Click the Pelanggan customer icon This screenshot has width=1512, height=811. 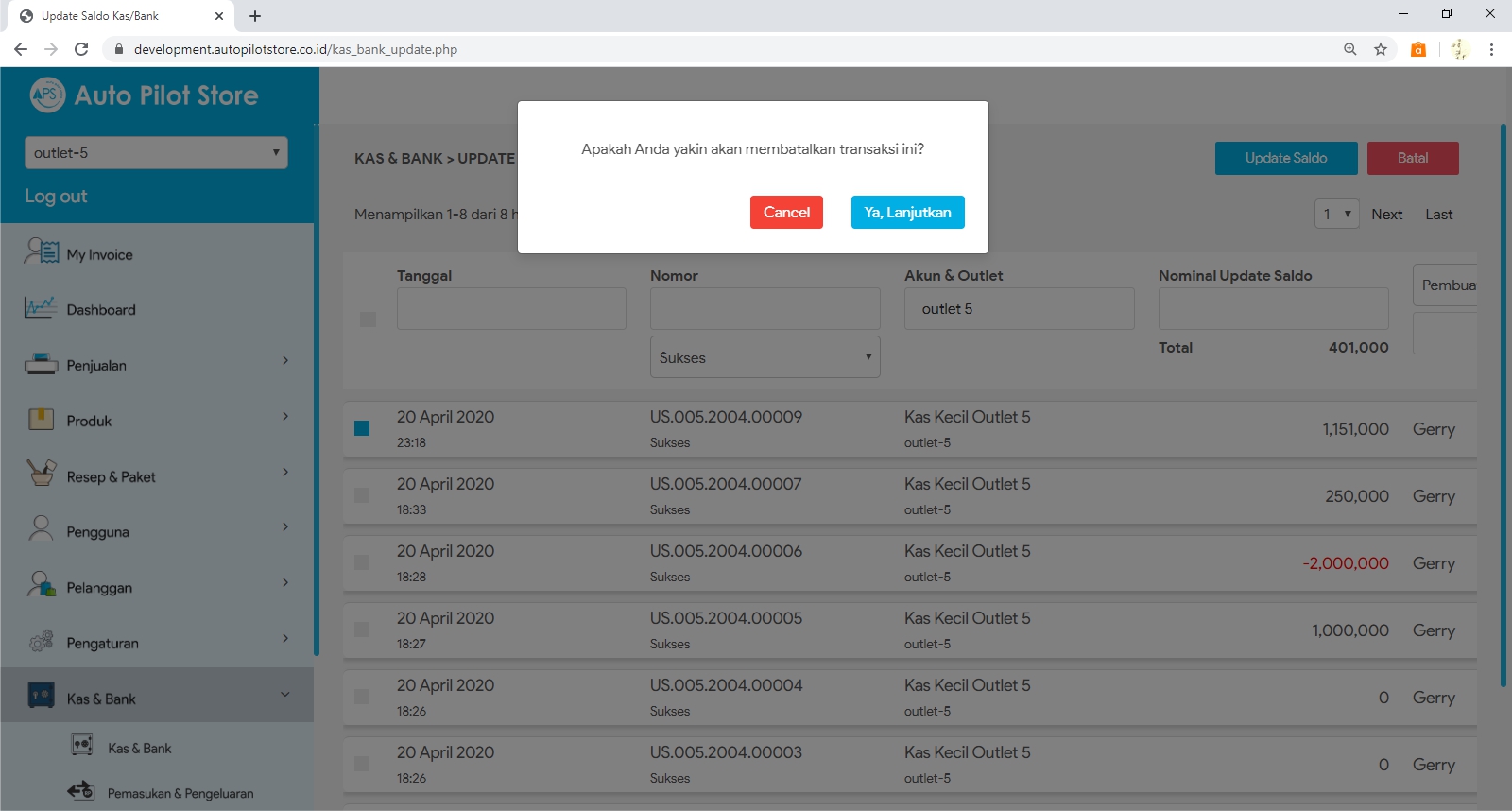coord(41,586)
